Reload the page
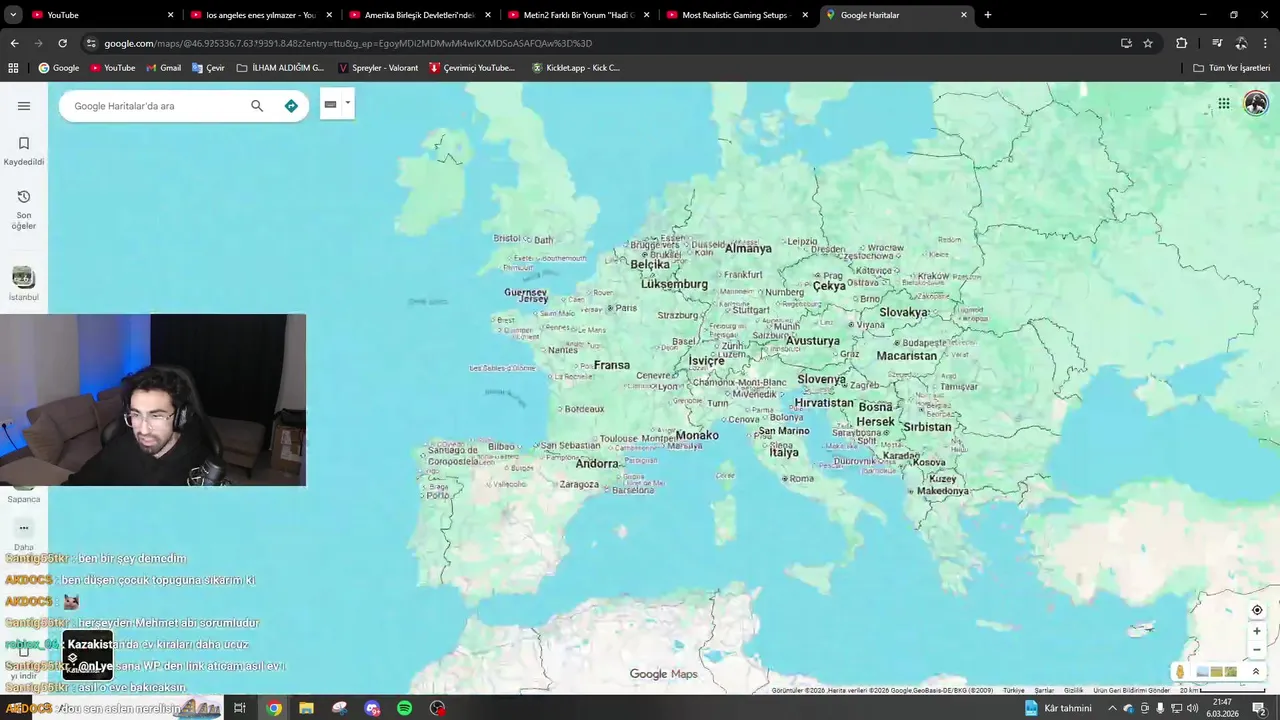Image resolution: width=1280 pixels, height=720 pixels. 62,43
